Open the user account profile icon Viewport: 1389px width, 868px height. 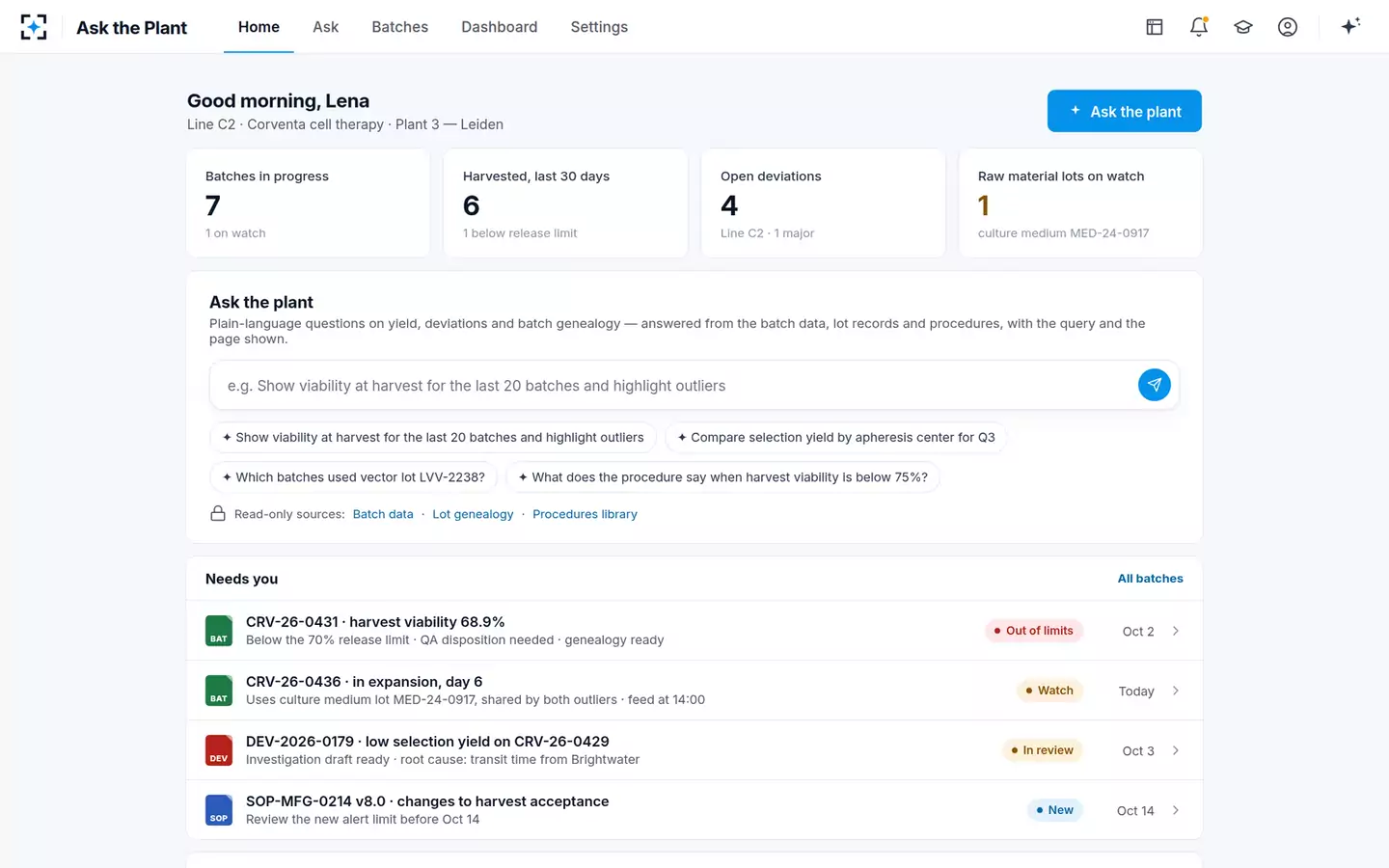click(x=1288, y=27)
